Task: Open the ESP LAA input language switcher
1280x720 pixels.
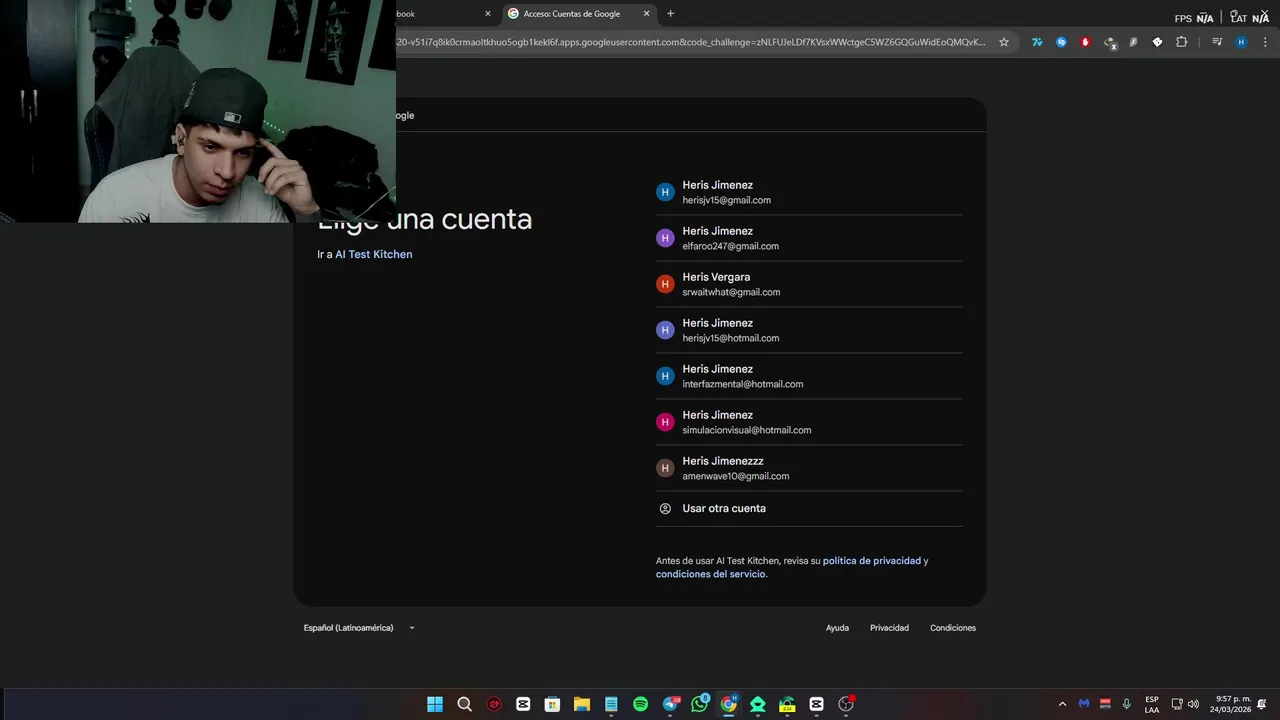Action: point(1152,704)
